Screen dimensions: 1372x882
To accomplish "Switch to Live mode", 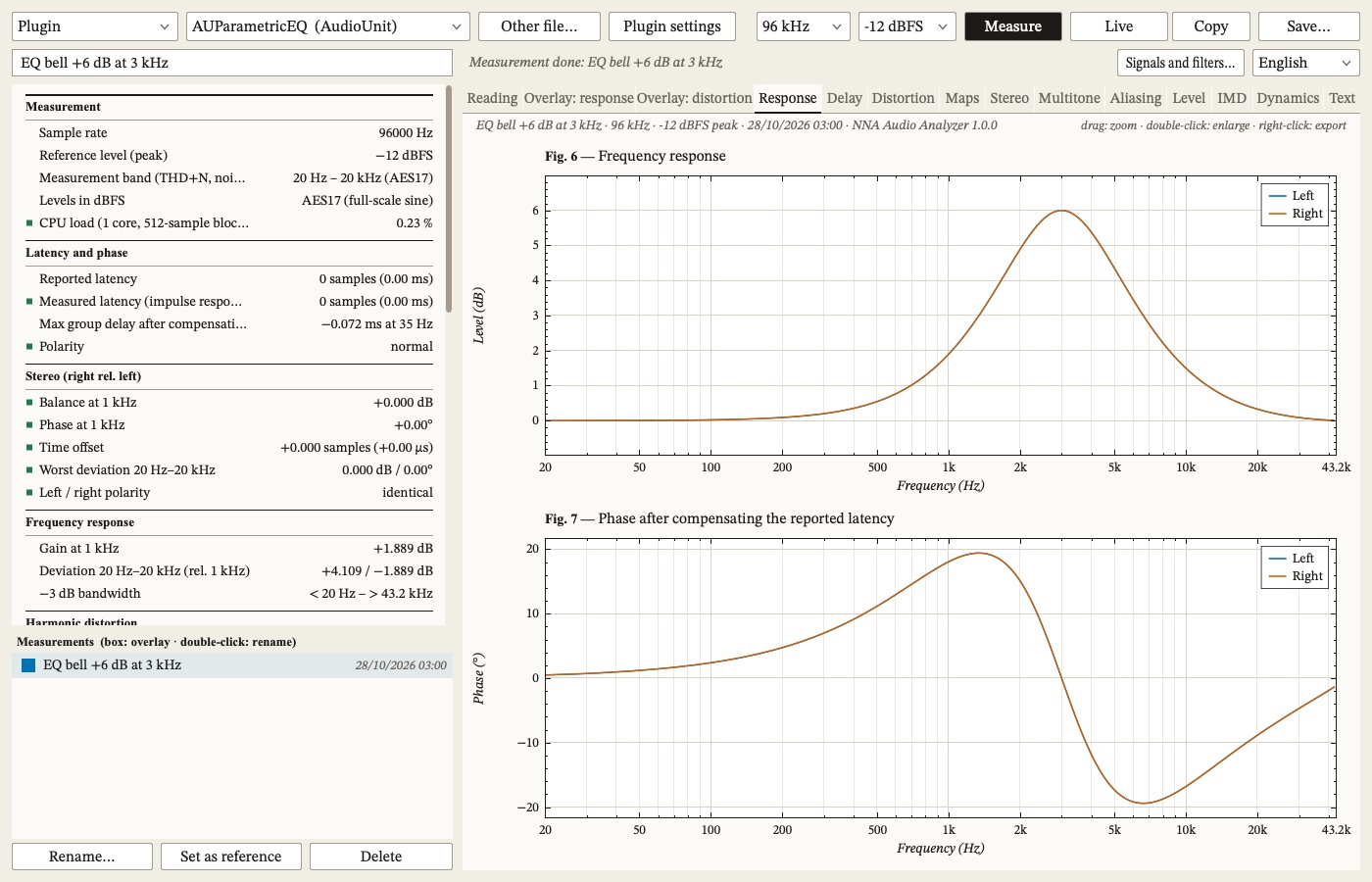I will pyautogui.click(x=1119, y=26).
